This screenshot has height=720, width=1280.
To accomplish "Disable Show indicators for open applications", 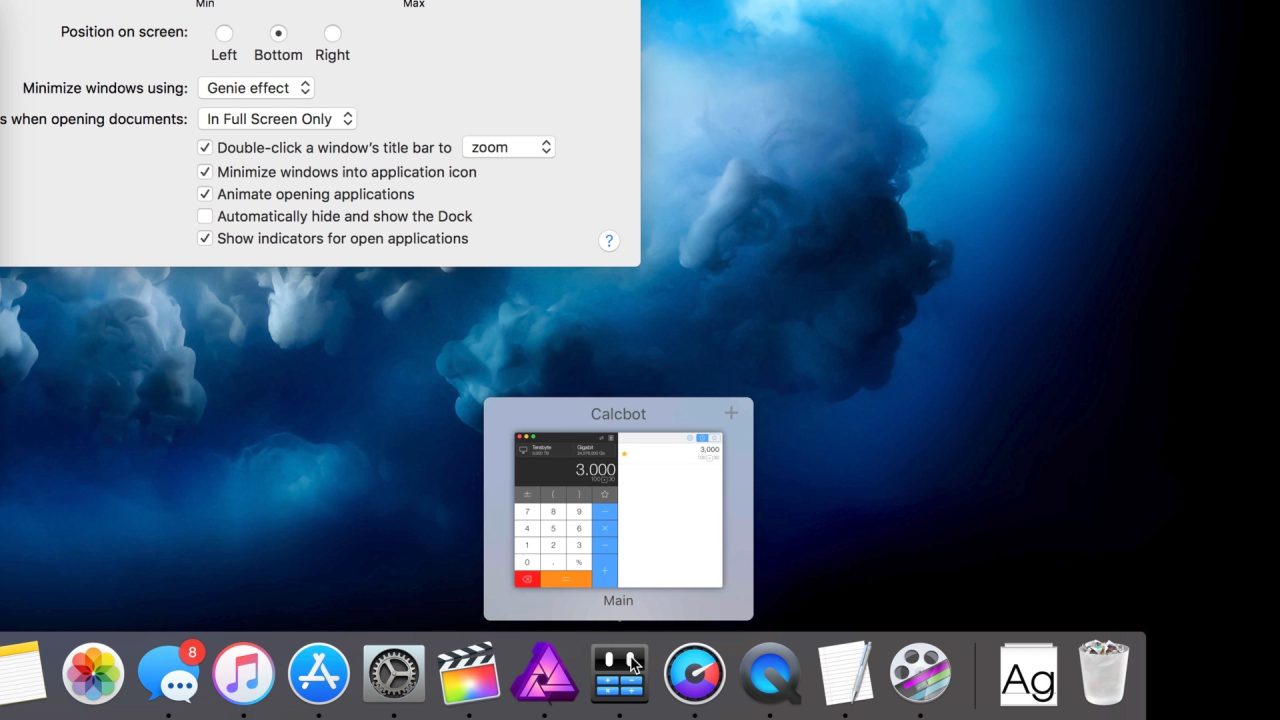I will click(205, 238).
